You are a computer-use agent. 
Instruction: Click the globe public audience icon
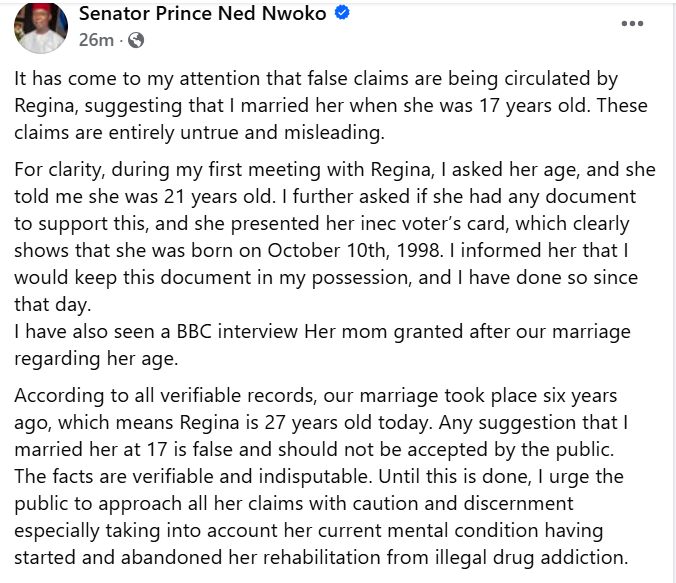[136, 41]
